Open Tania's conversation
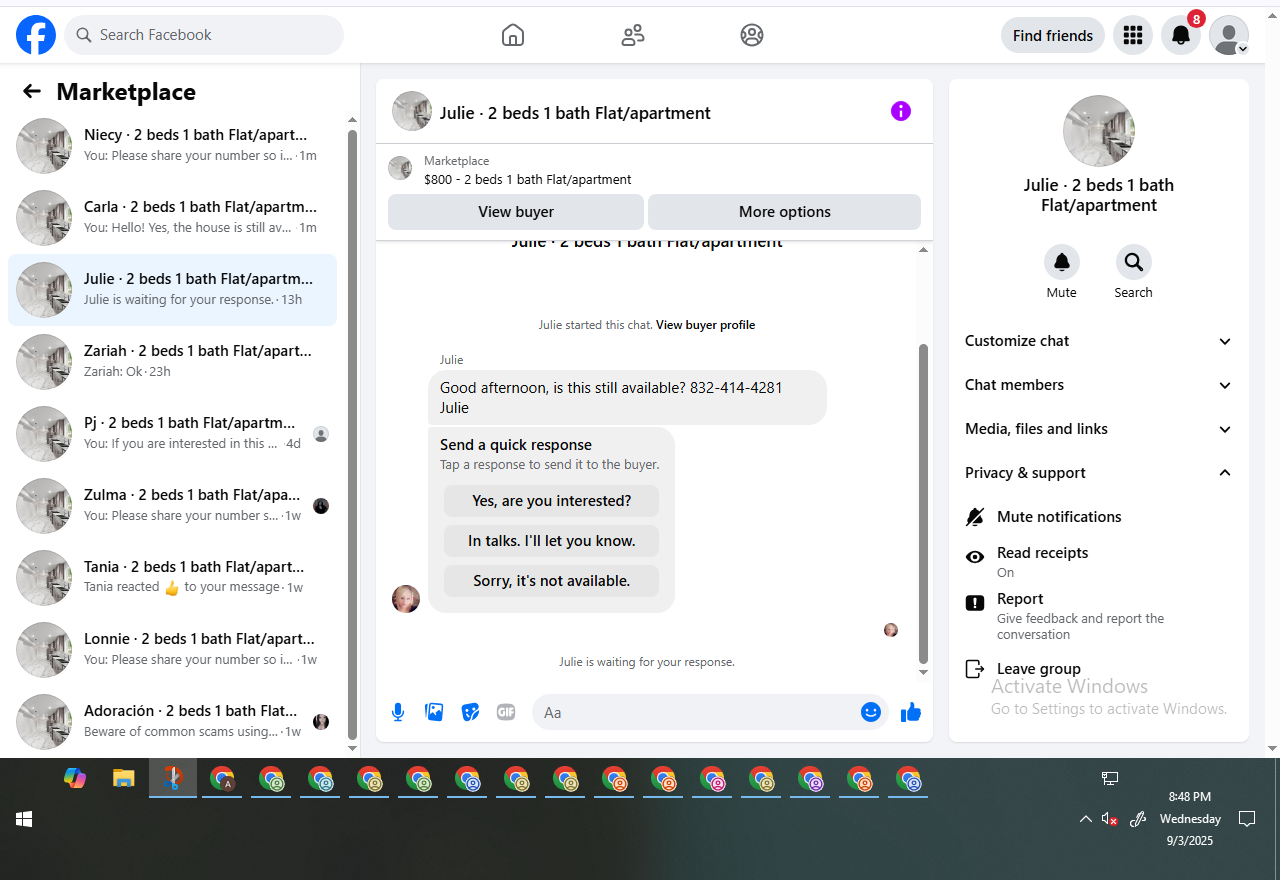 tap(172, 578)
